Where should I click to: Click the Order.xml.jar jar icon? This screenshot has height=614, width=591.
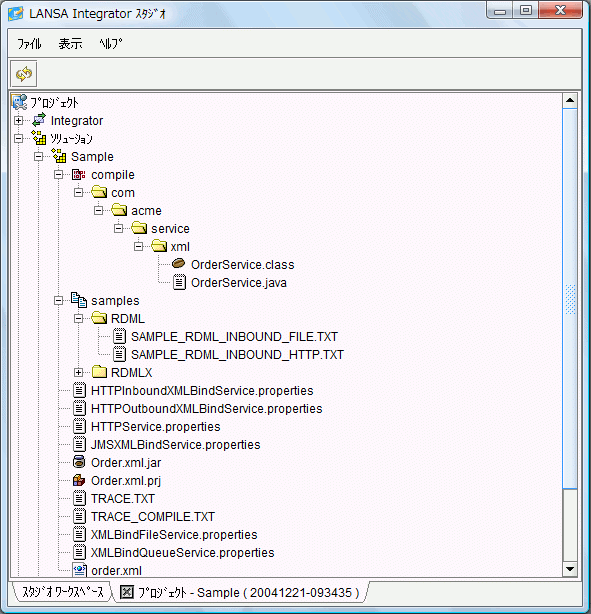(79, 462)
